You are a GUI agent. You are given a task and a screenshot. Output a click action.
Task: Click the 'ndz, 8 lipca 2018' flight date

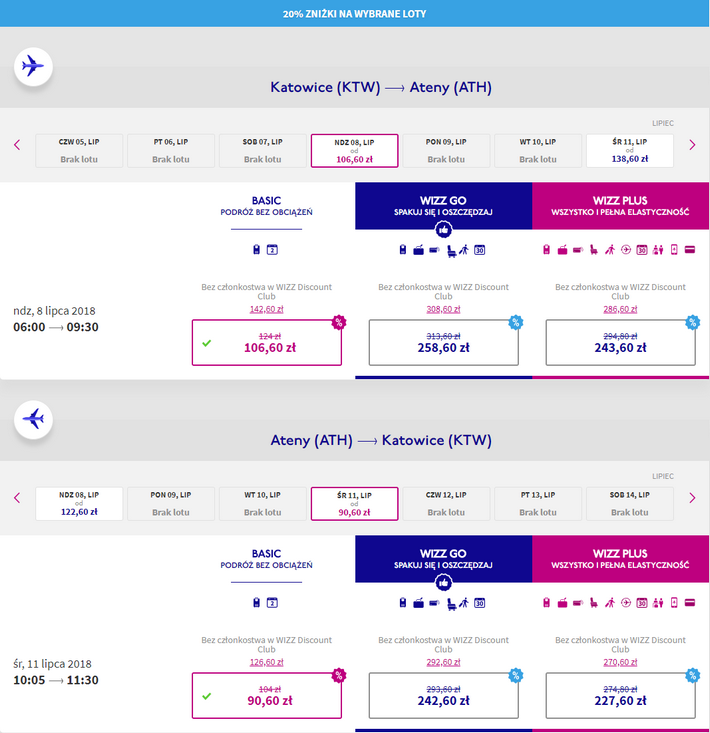click(54, 311)
